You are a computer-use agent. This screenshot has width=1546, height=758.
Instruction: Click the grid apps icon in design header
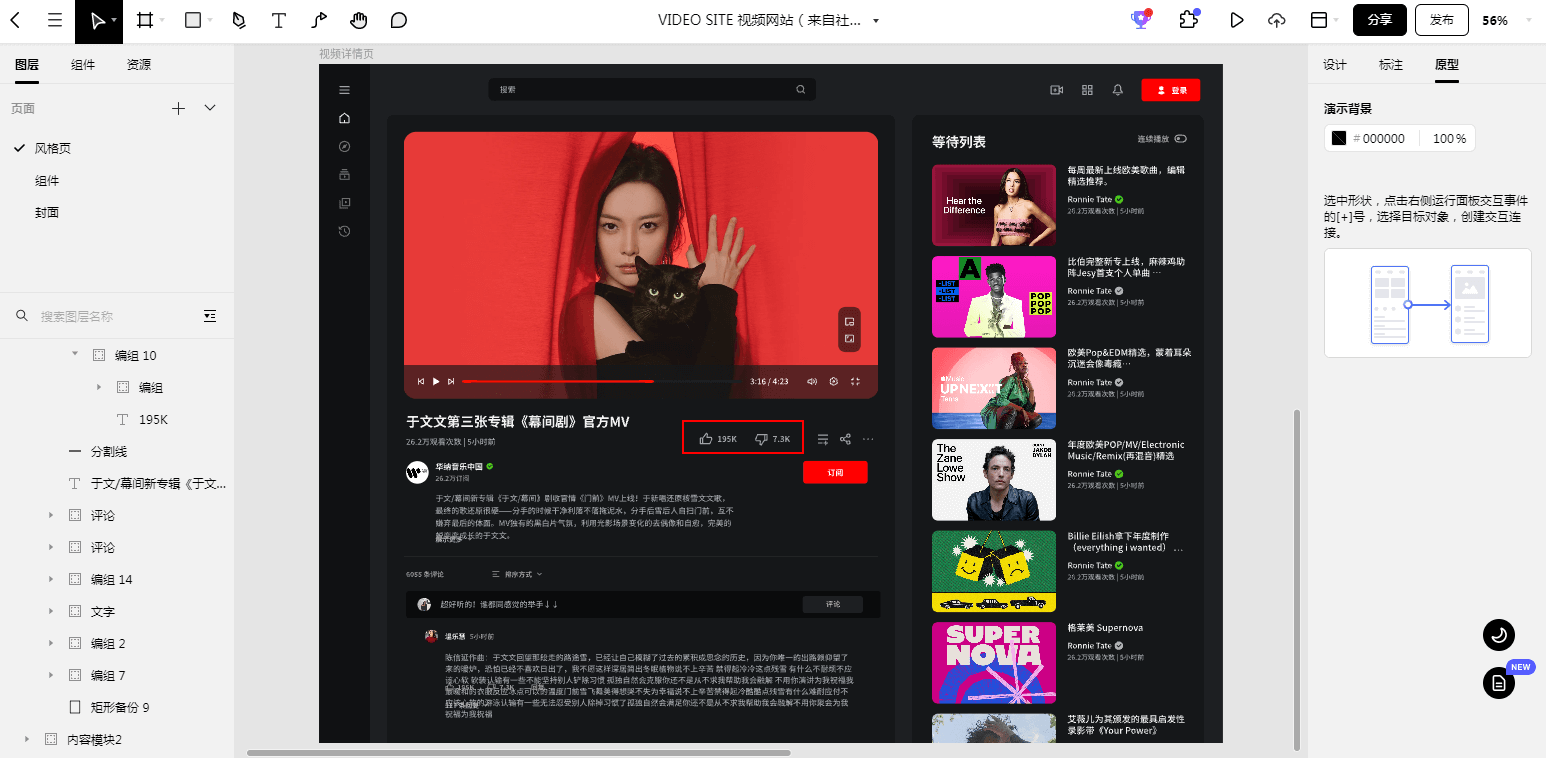coord(1087,90)
